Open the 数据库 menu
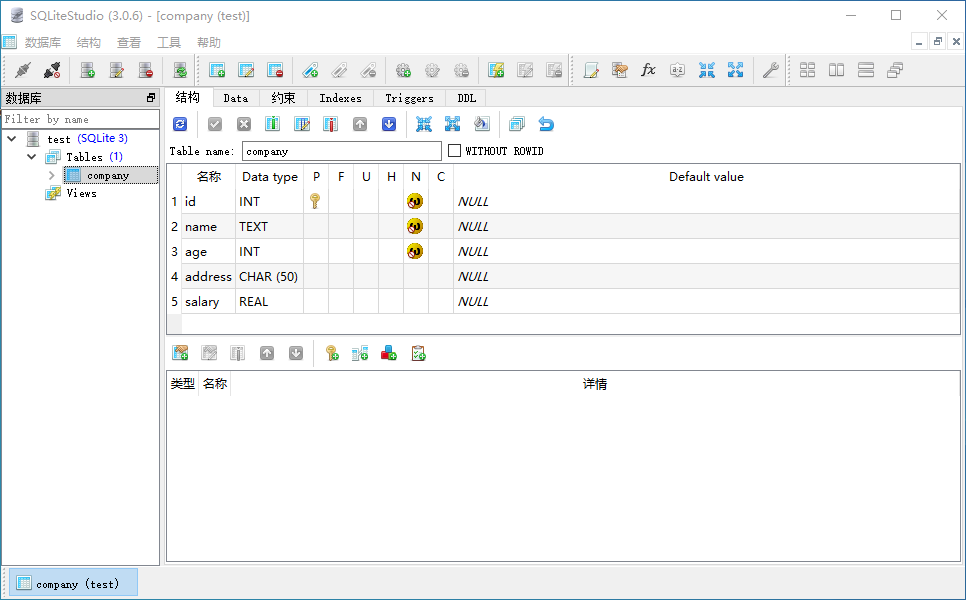Screen dimensions: 966x600 tap(43, 43)
